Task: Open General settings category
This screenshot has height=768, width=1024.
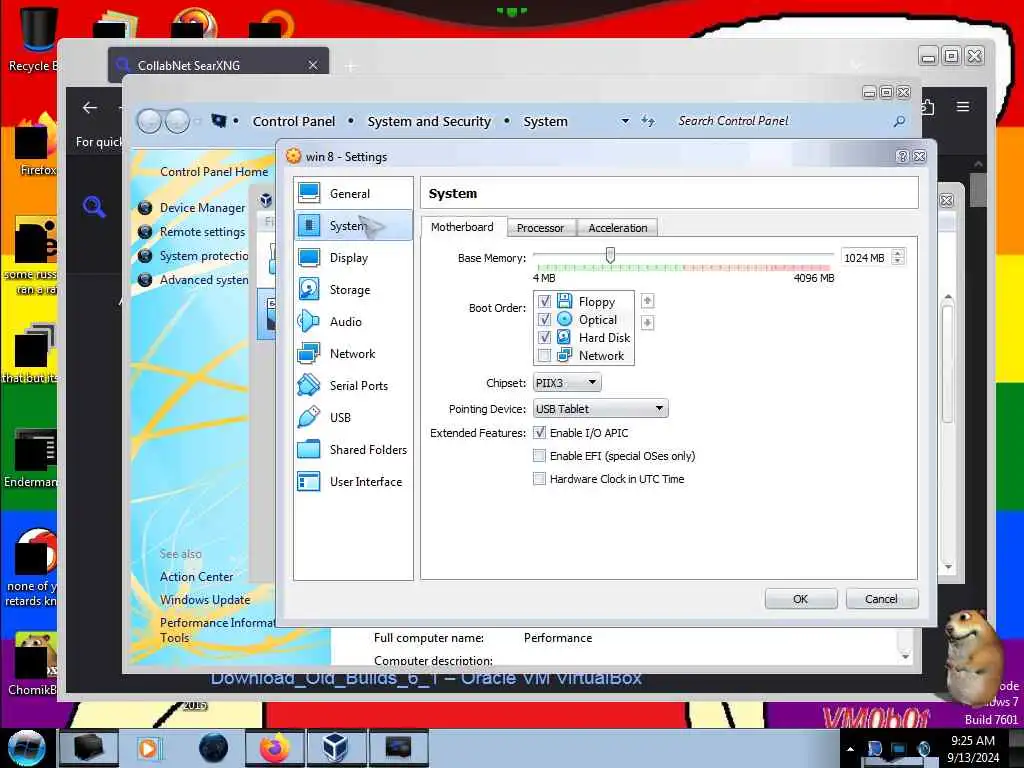Action: [x=353, y=193]
